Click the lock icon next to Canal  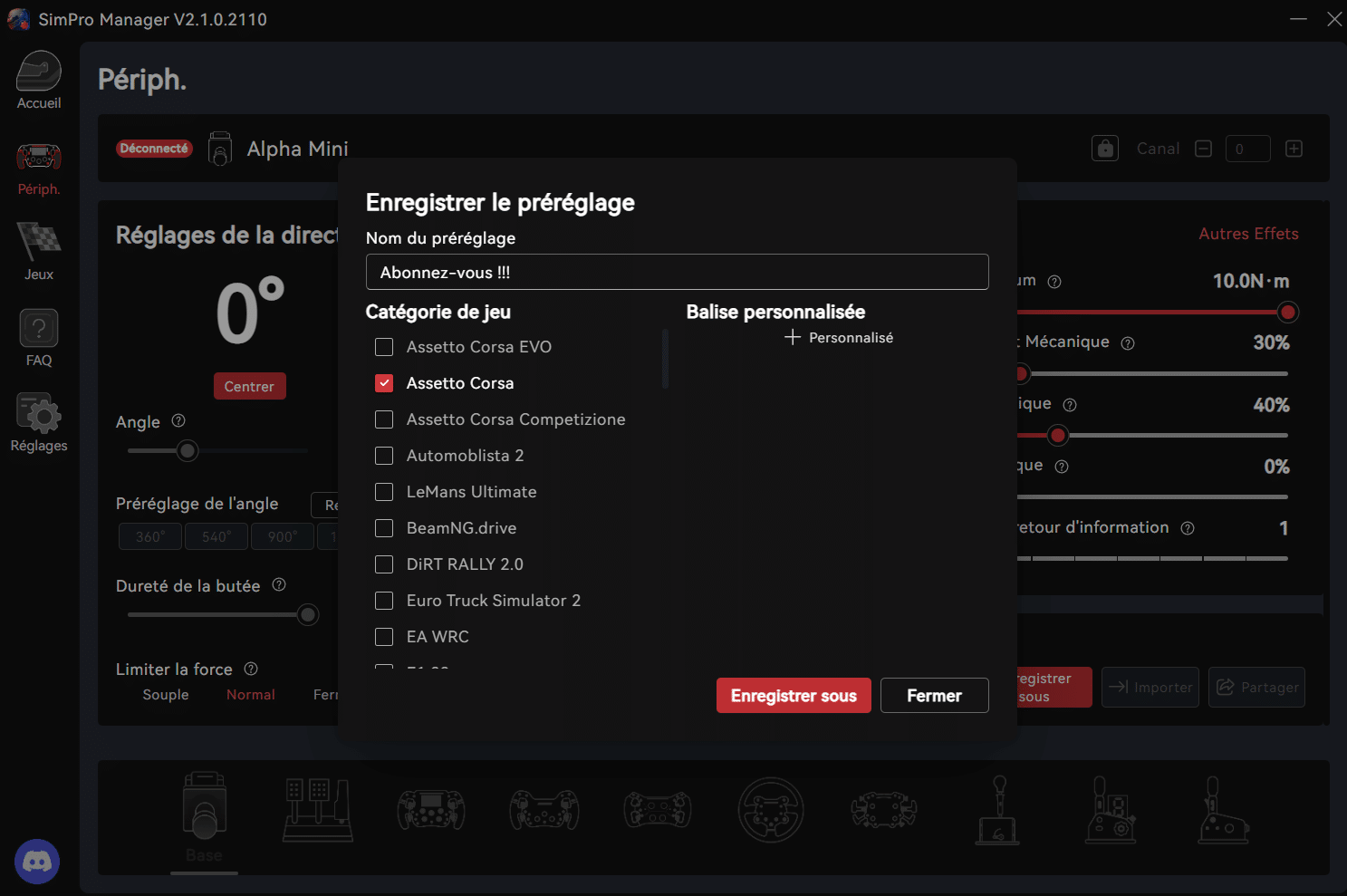click(x=1105, y=149)
